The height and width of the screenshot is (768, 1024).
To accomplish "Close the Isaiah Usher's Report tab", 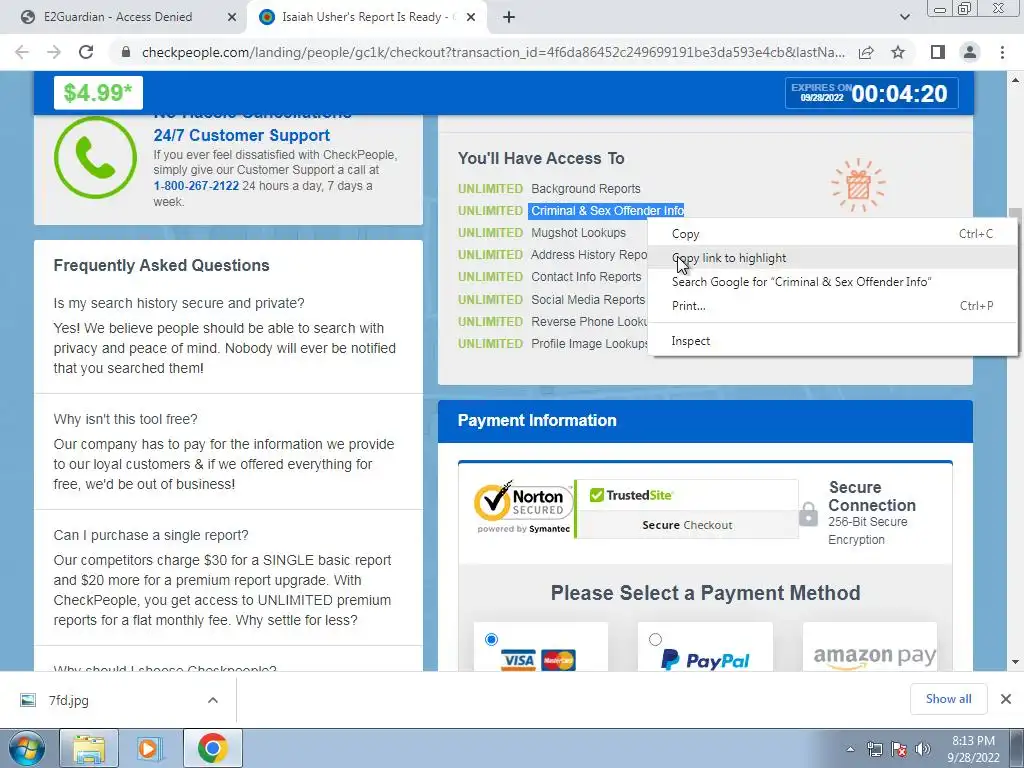I will click(x=471, y=17).
